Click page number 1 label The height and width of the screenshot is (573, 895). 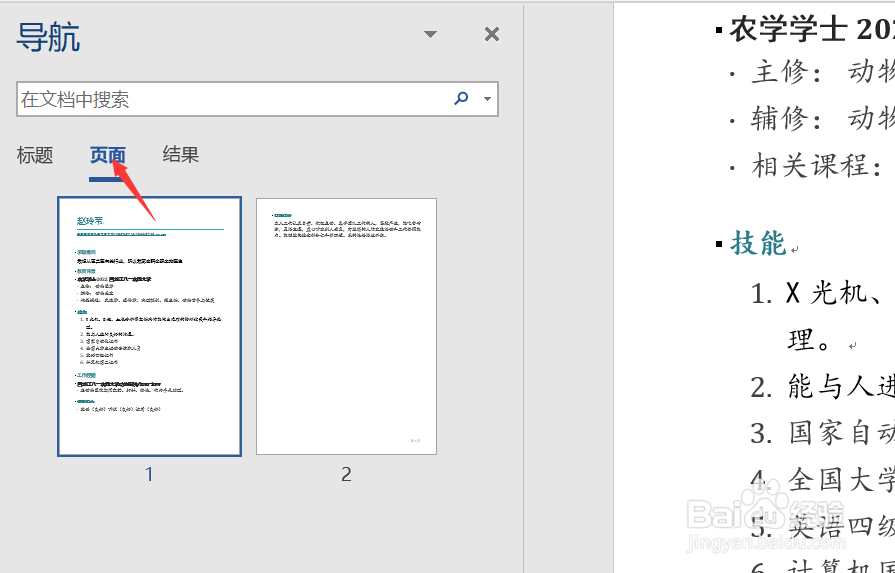coord(149,474)
